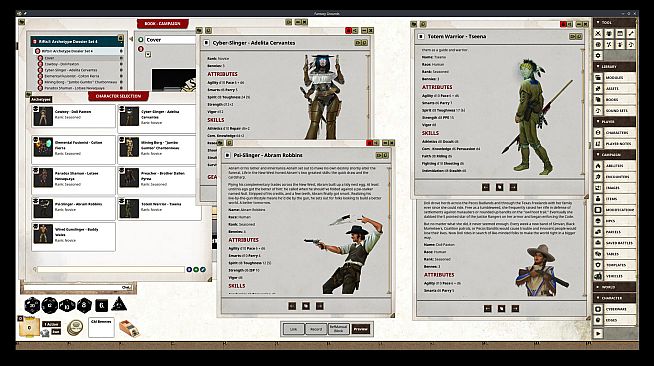The image size is (654, 366).
Task: Click the crossed swords tool icon
Action: (598, 33)
